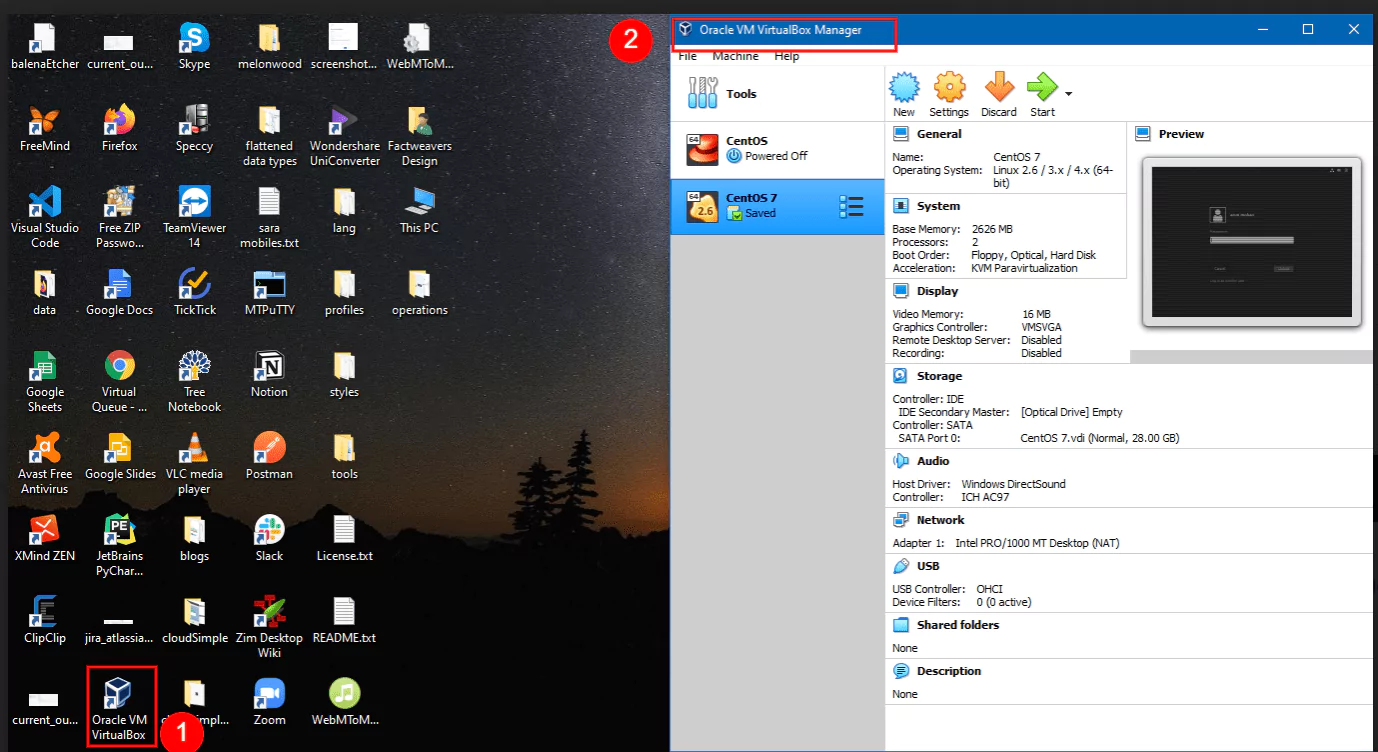The image size is (1378, 752).
Task: Click CentOS 7.vdi storage entry
Action: point(1100,438)
